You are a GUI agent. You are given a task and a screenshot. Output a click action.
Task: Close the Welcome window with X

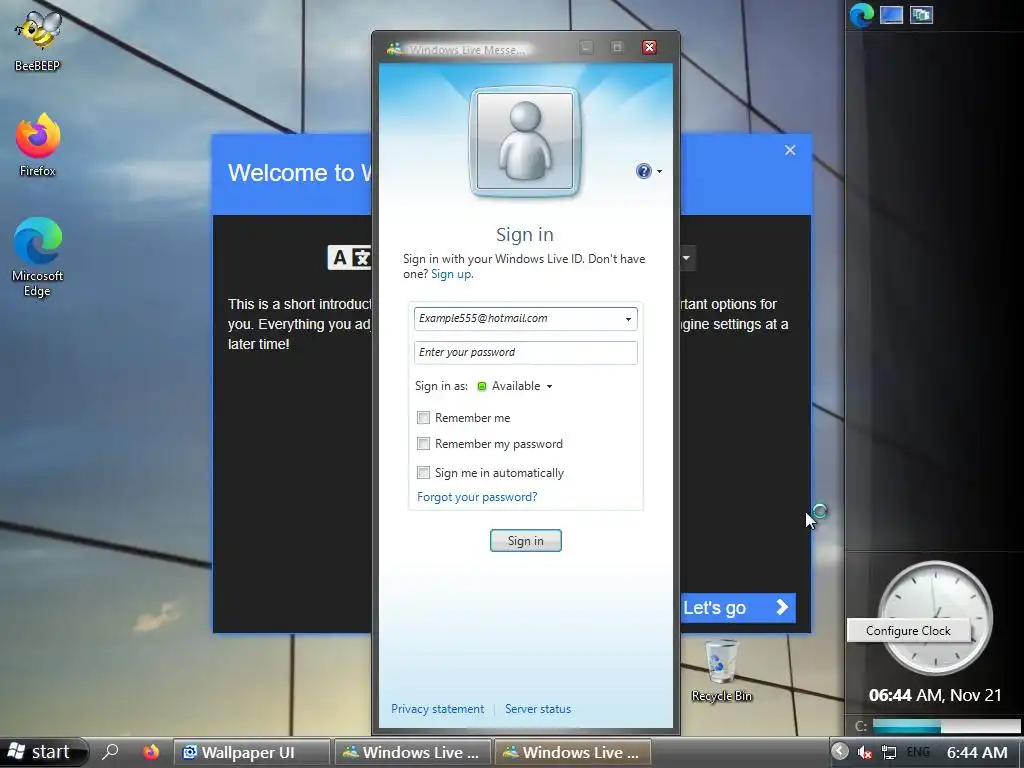pos(790,150)
